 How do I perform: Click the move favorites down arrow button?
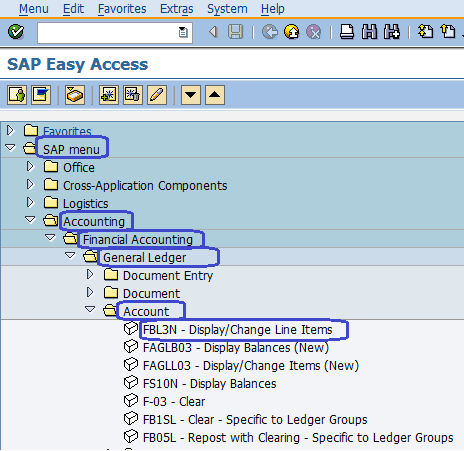point(191,95)
